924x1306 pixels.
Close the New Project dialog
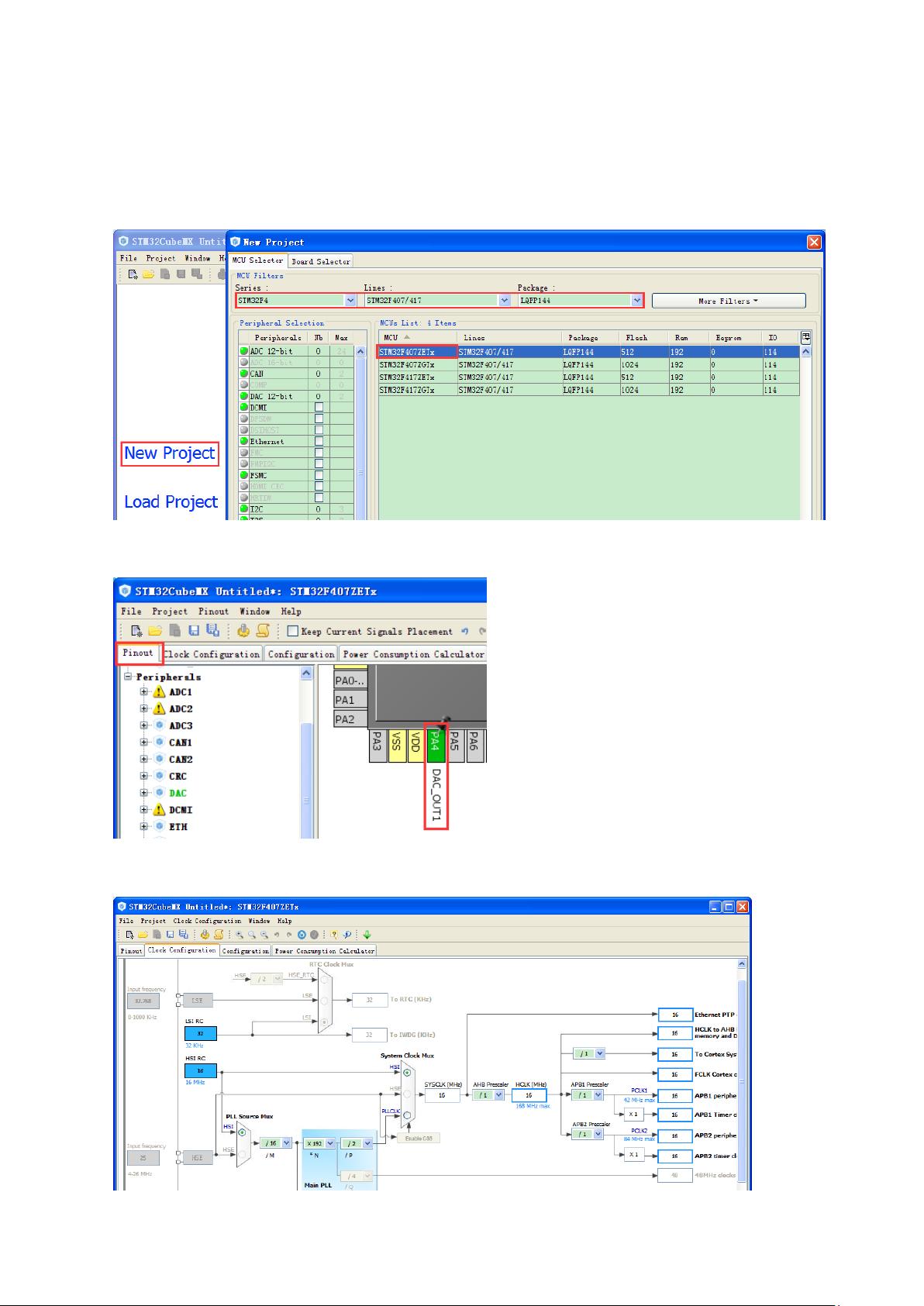814,242
